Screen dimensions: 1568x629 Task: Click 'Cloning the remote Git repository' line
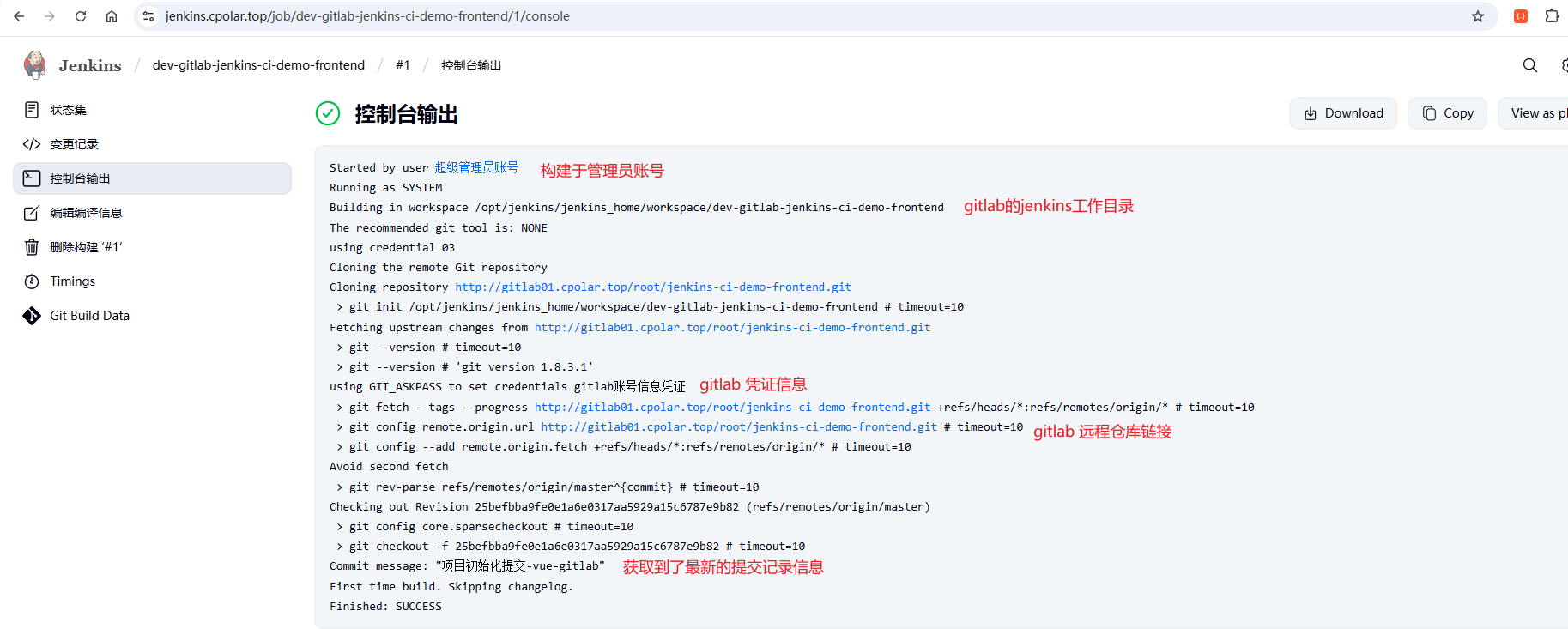pyautogui.click(x=439, y=268)
